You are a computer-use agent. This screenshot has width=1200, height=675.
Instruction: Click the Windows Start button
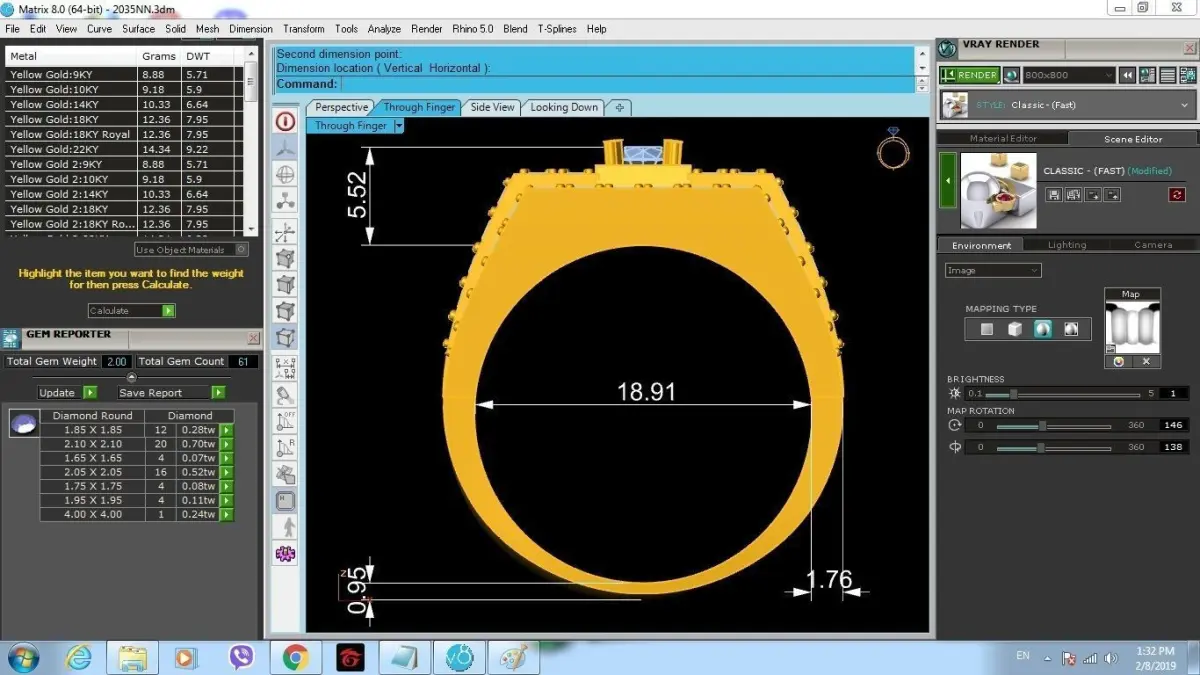[22, 657]
